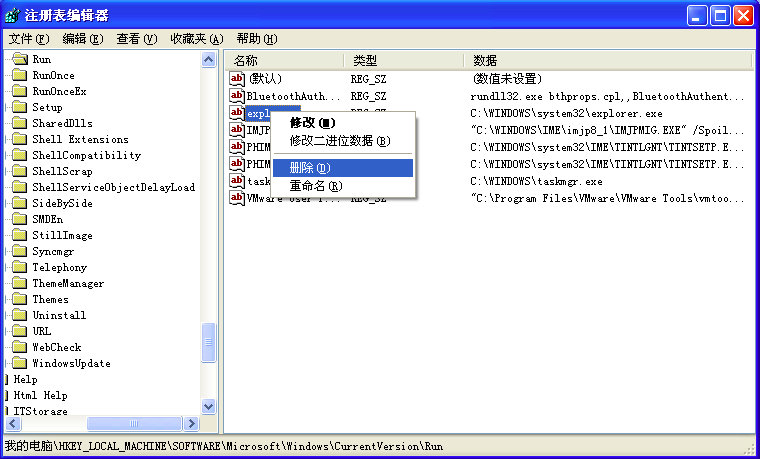This screenshot has height=459, width=760.
Task: Click the (数值未设置) data cell
Action: 507,79
